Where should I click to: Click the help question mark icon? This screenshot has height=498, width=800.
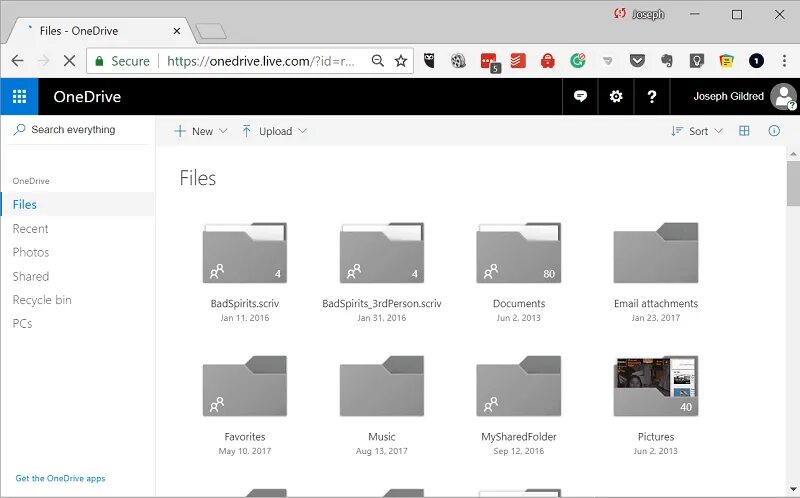652,96
